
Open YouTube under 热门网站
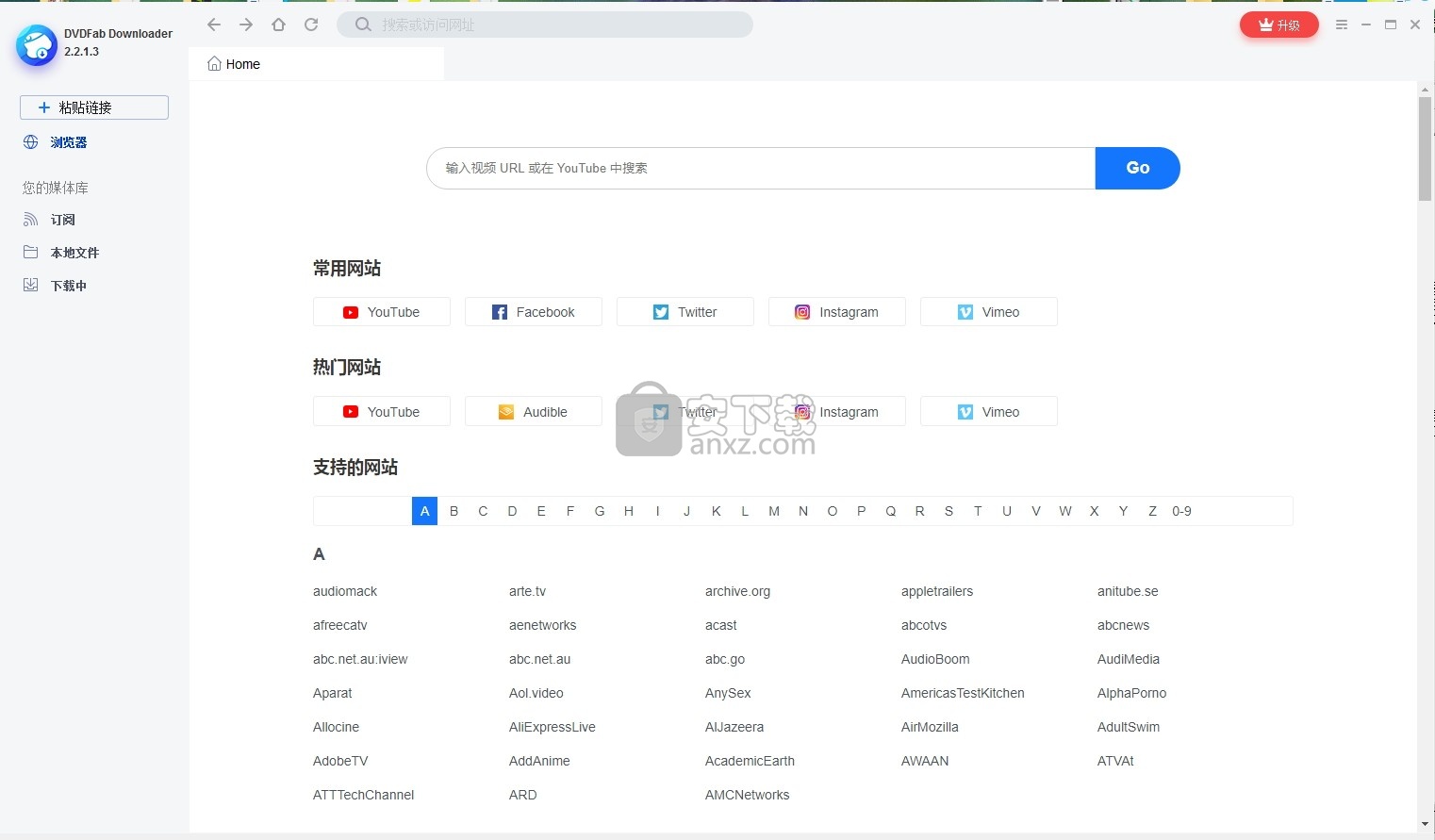(x=382, y=412)
